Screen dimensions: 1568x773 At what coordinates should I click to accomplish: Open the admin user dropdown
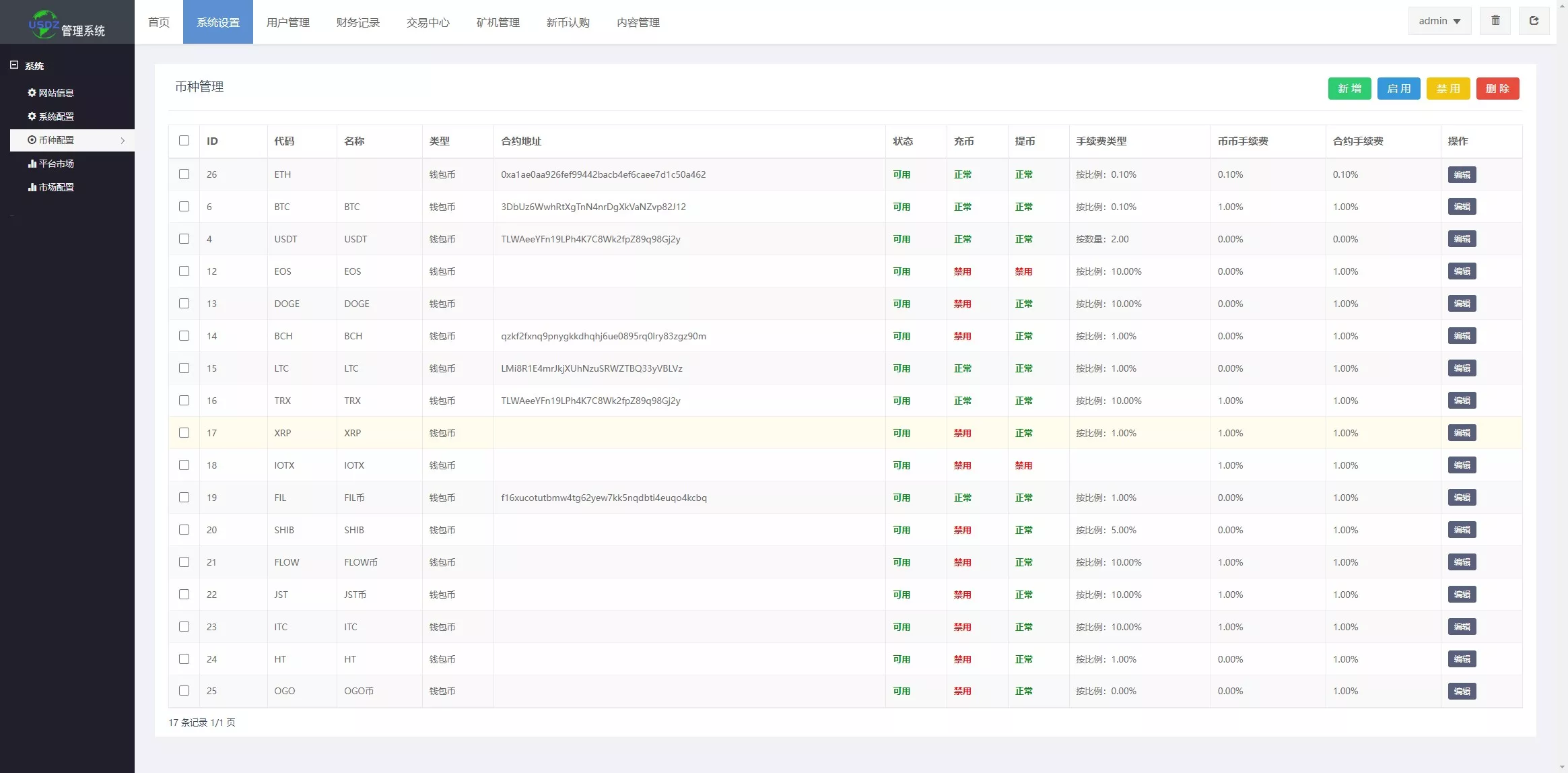(x=1439, y=21)
